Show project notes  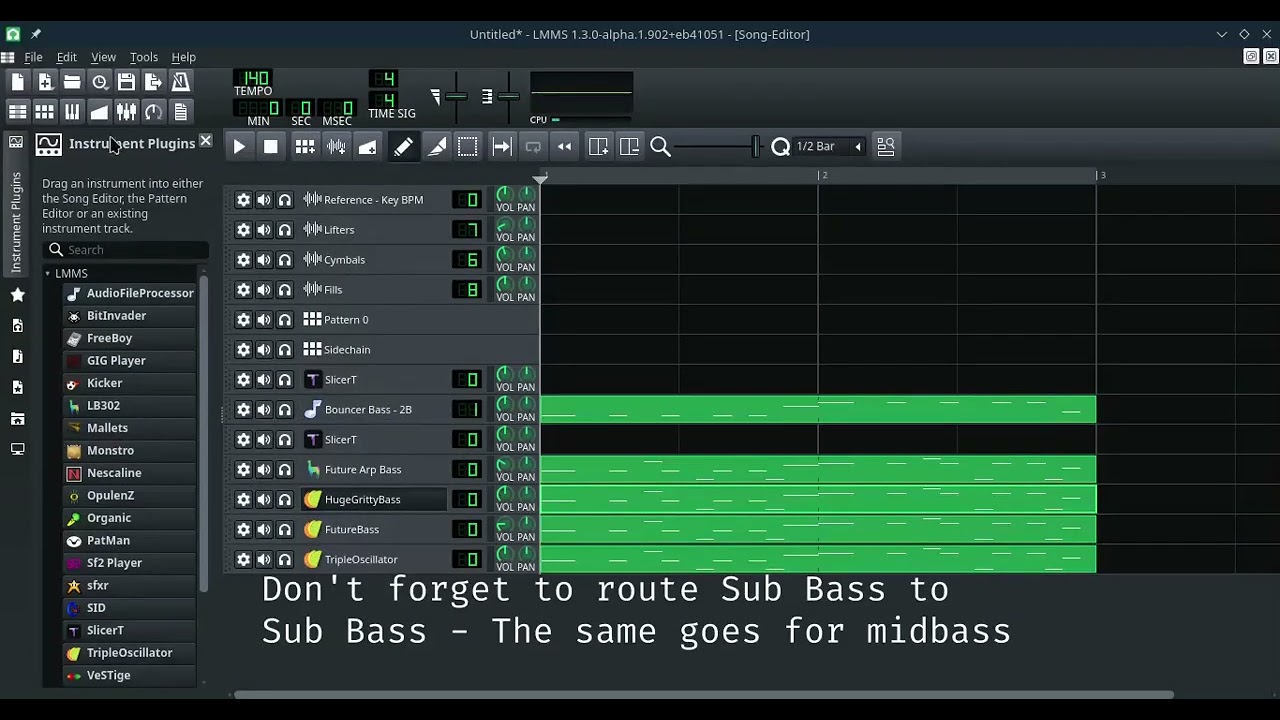pos(180,112)
